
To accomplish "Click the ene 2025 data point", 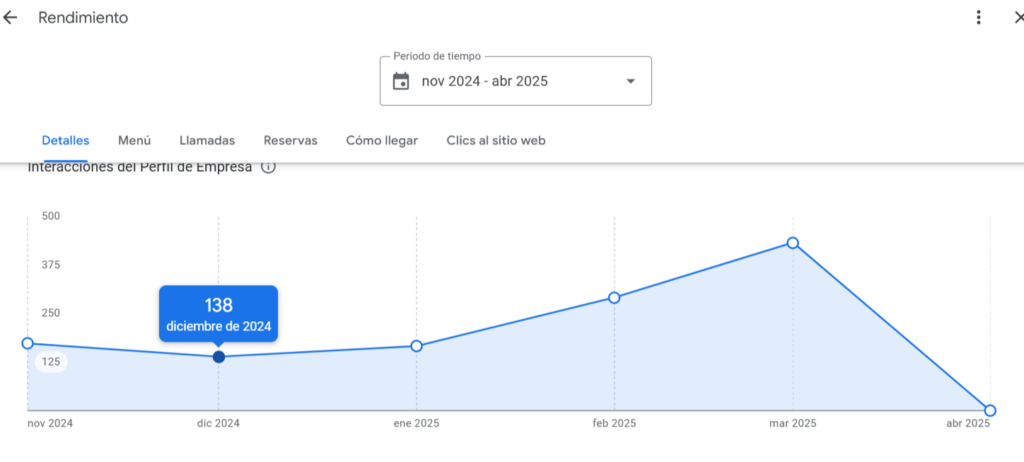I will tap(417, 346).
